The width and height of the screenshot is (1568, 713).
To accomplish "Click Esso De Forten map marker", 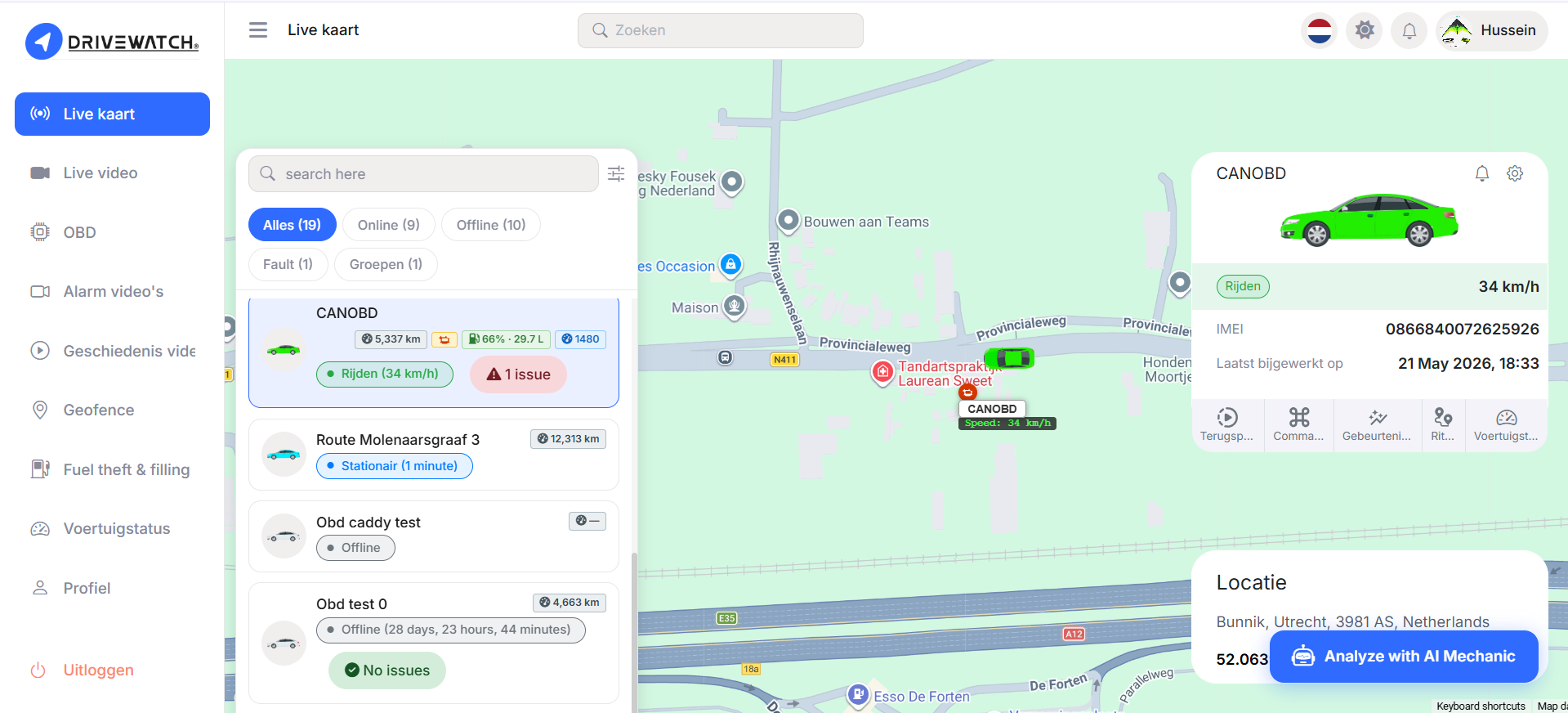I will (858, 695).
